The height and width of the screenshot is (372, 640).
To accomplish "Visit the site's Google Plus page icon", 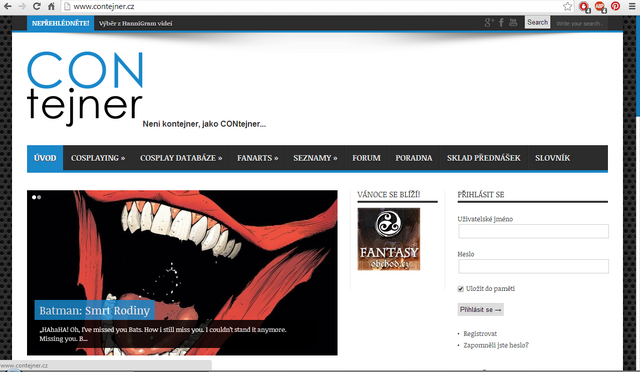I will [x=489, y=23].
